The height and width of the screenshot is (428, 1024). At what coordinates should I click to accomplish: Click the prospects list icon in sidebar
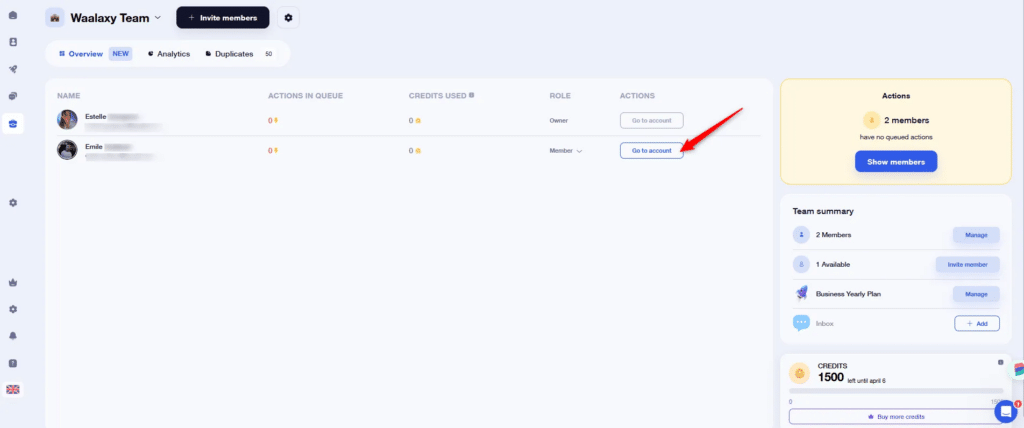point(13,42)
